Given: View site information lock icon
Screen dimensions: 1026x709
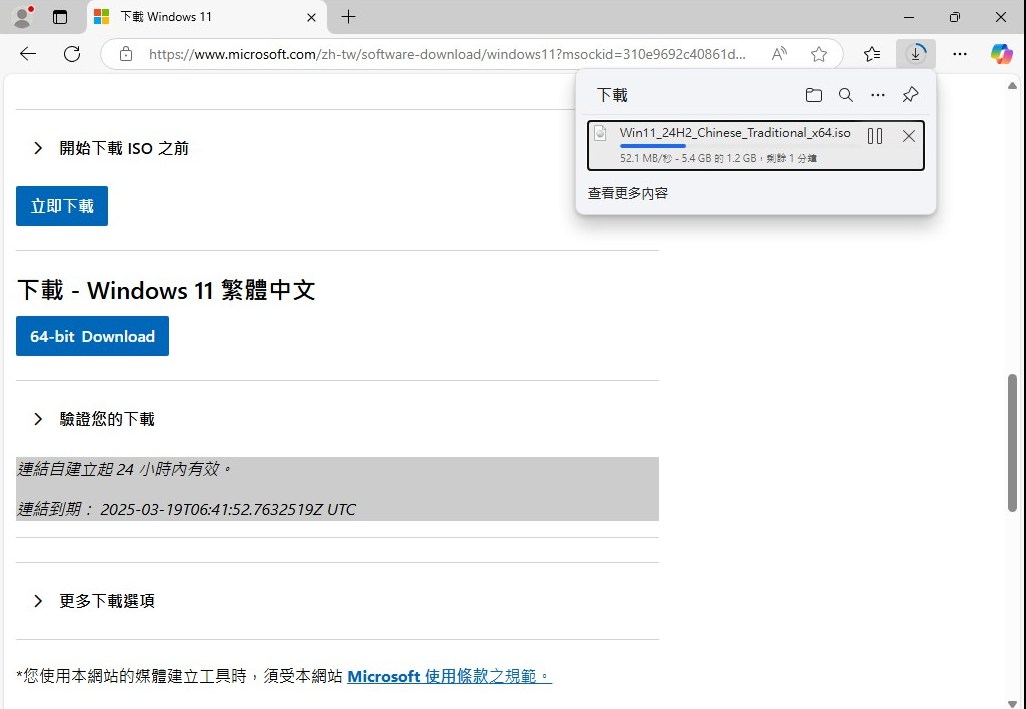Looking at the screenshot, I should (x=126, y=54).
